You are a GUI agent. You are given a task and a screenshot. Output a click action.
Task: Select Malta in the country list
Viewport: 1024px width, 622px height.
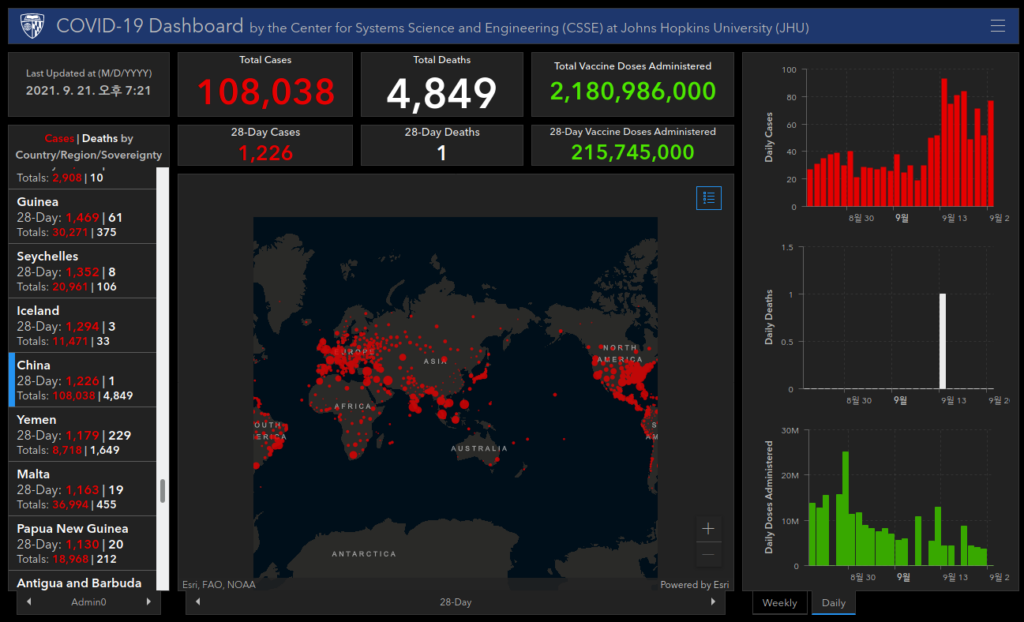click(82, 489)
